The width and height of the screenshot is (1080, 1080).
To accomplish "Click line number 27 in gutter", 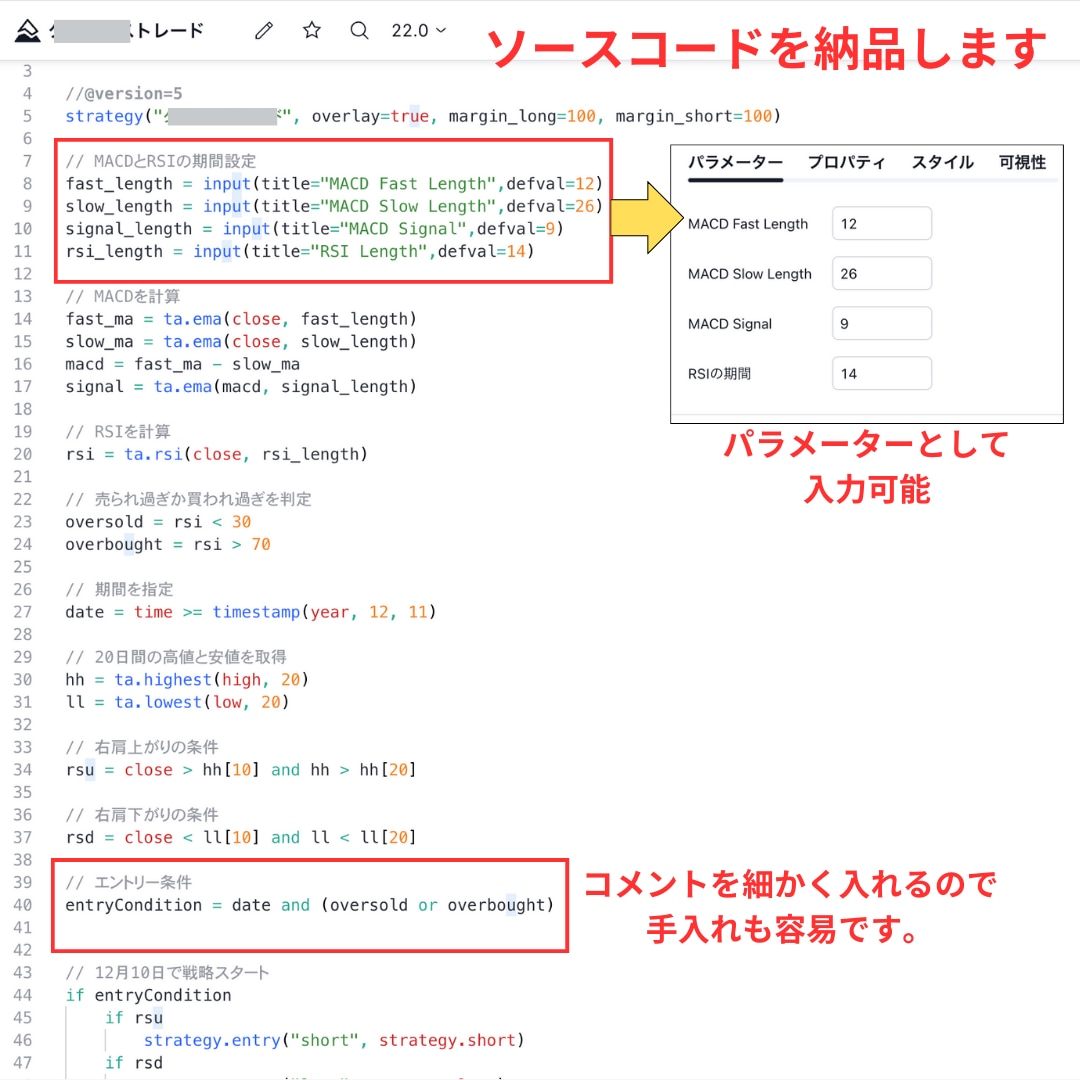I will pos(23,612).
